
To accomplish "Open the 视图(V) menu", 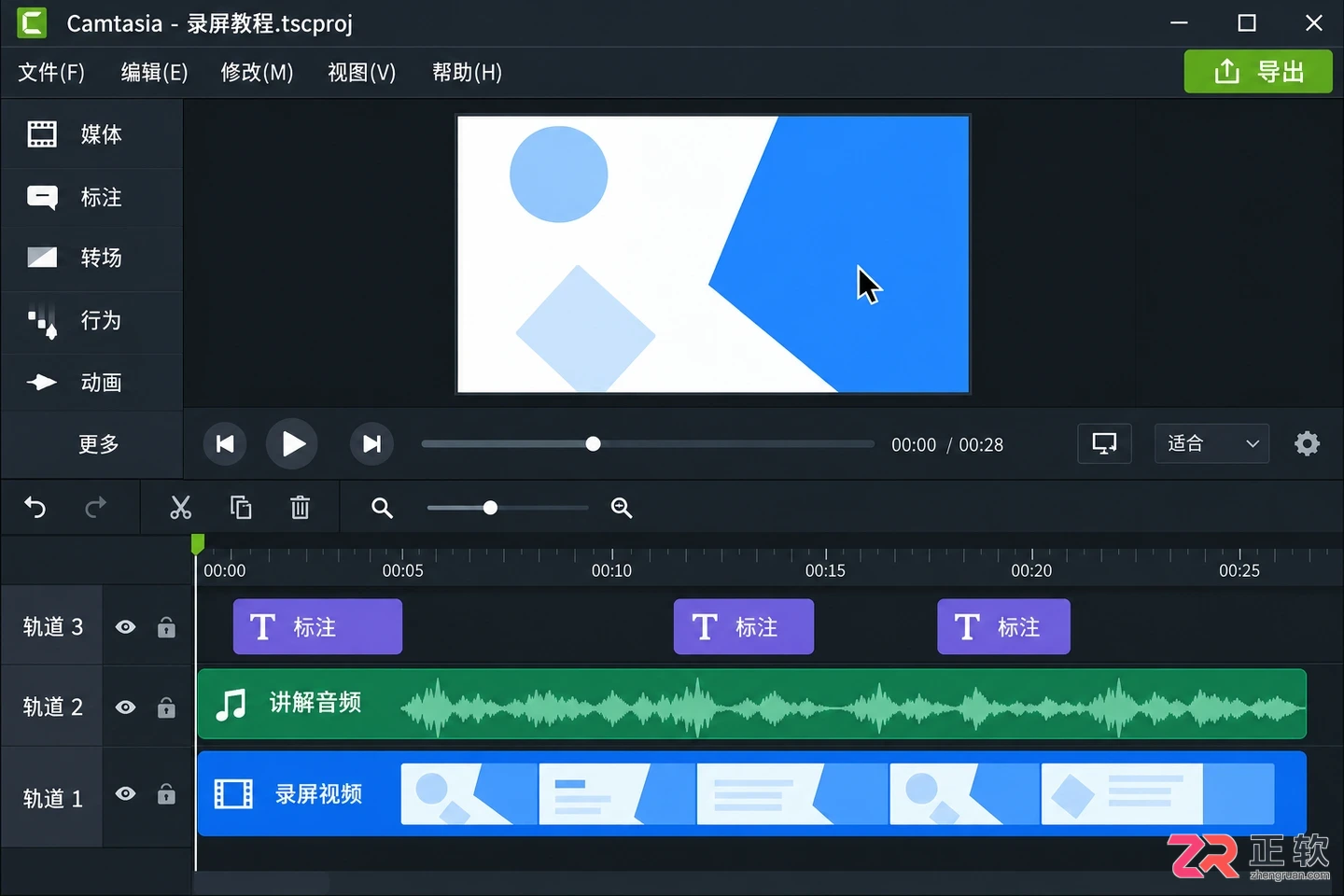I will (361, 72).
